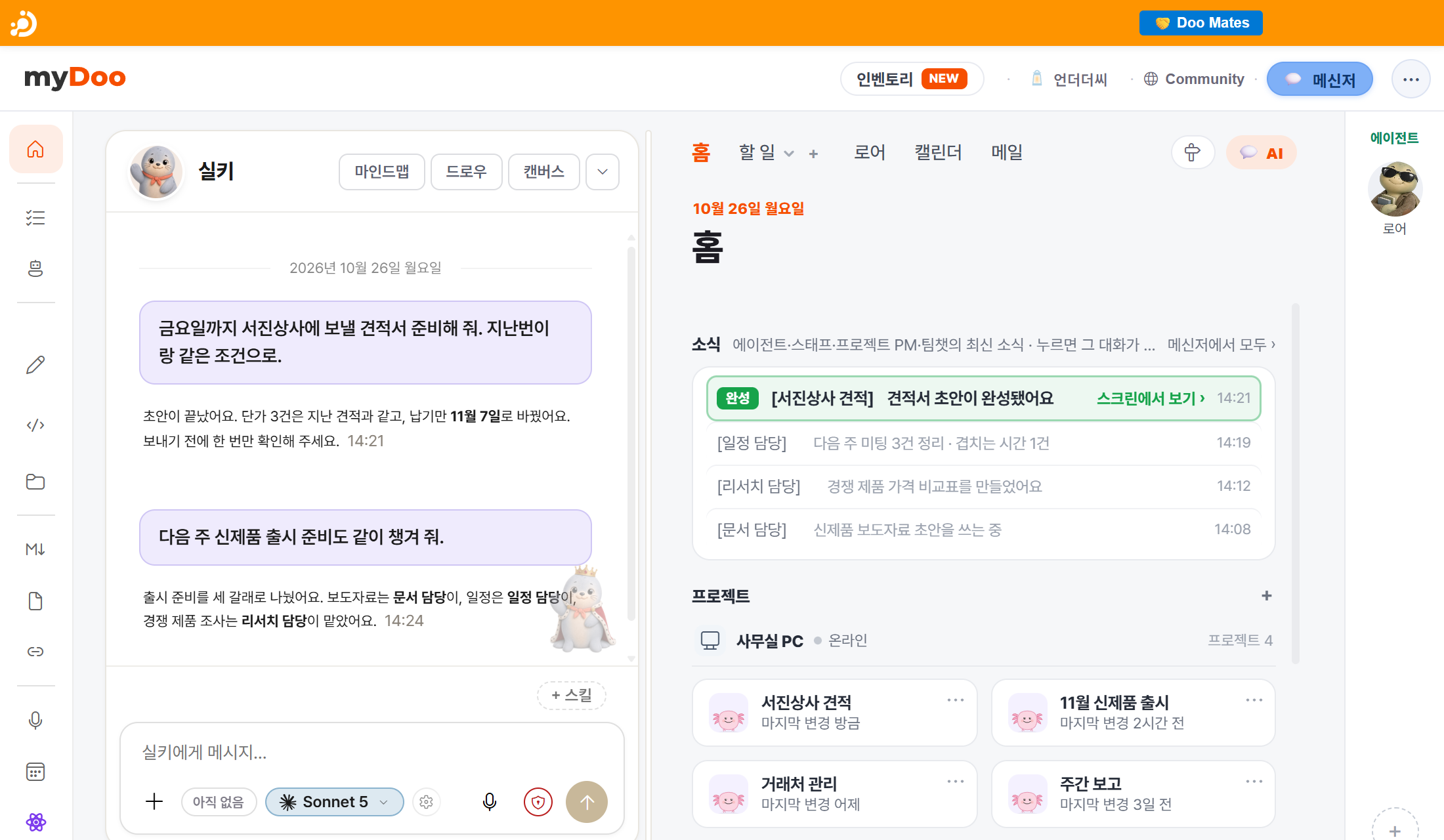
Task: Open composer settings gear icon
Action: (x=427, y=802)
